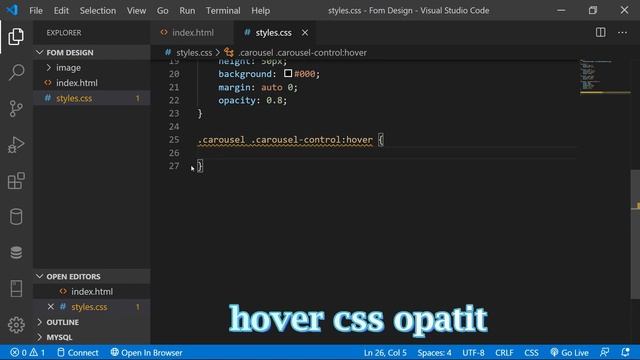Show errors and warnings in status bar
The height and width of the screenshot is (360, 640).
pyautogui.click(x=27, y=353)
